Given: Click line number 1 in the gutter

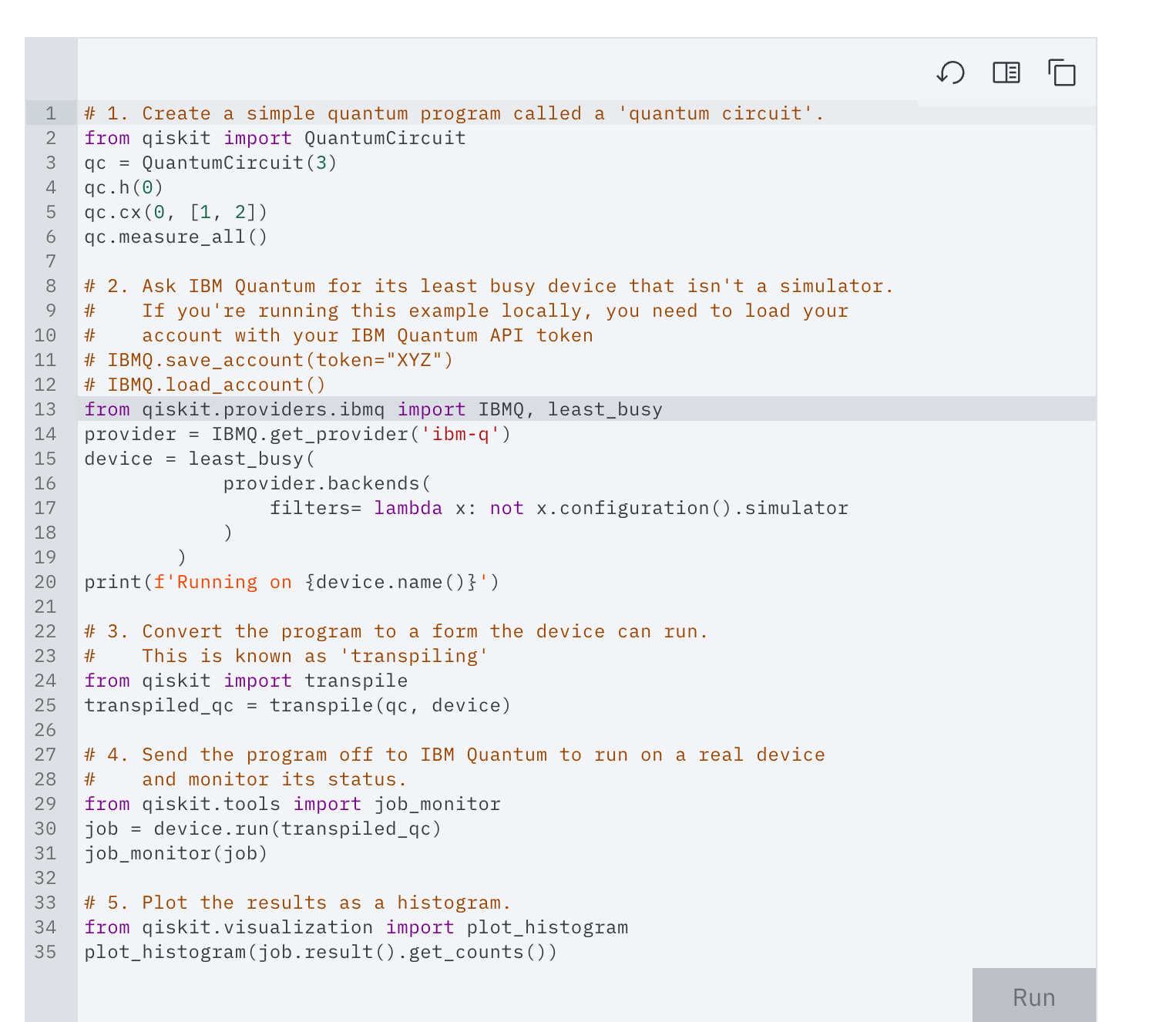Looking at the screenshot, I should pyautogui.click(x=49, y=113).
